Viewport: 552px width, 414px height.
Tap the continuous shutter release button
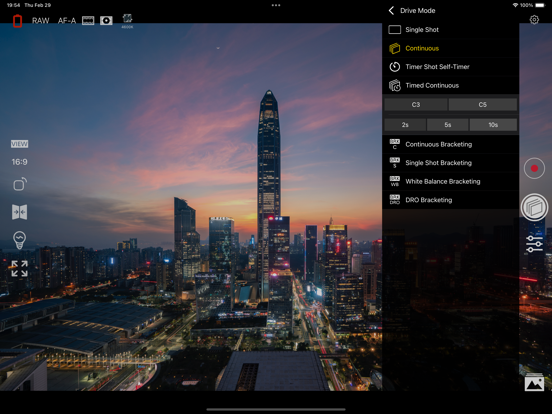pyautogui.click(x=534, y=207)
